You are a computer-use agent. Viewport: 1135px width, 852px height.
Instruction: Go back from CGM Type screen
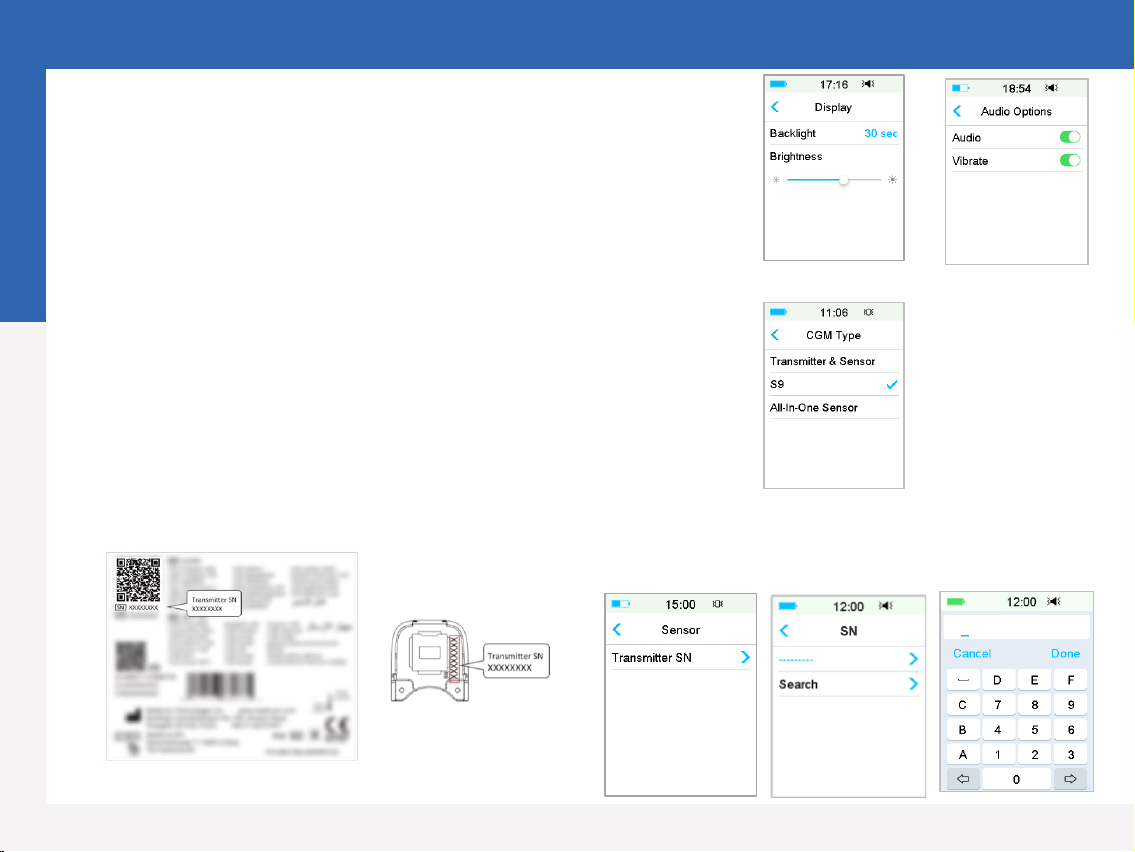775,335
